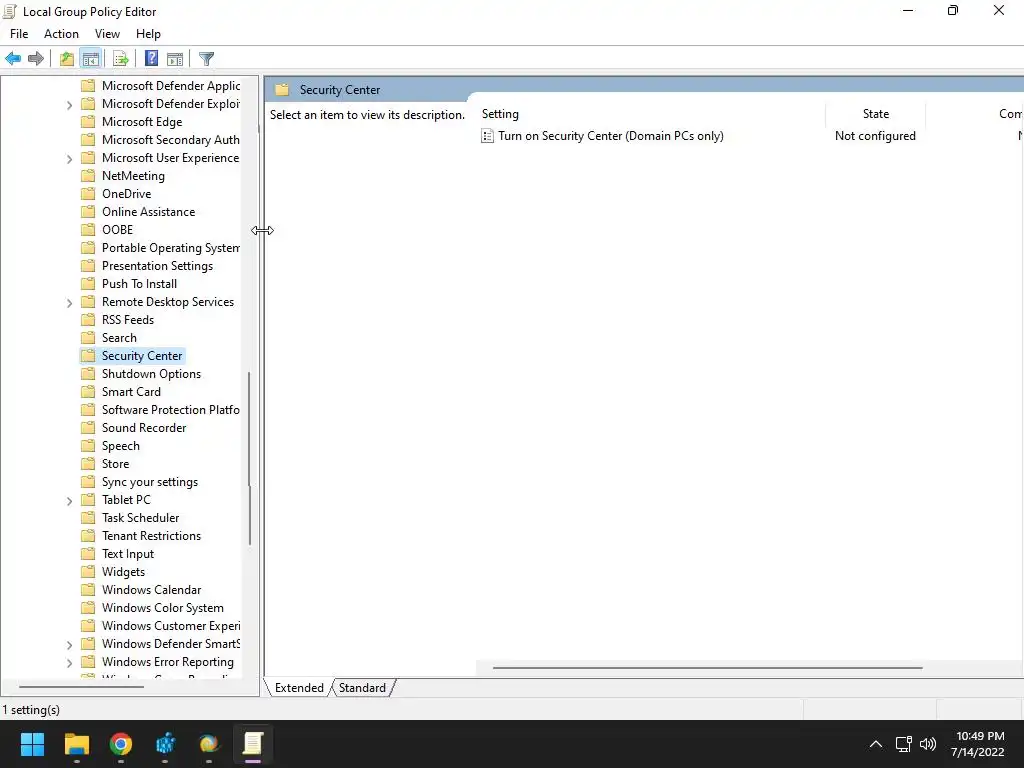This screenshot has width=1024, height=768.
Task: Toggle the Show/Hide Console Tree icon
Action: (91, 59)
